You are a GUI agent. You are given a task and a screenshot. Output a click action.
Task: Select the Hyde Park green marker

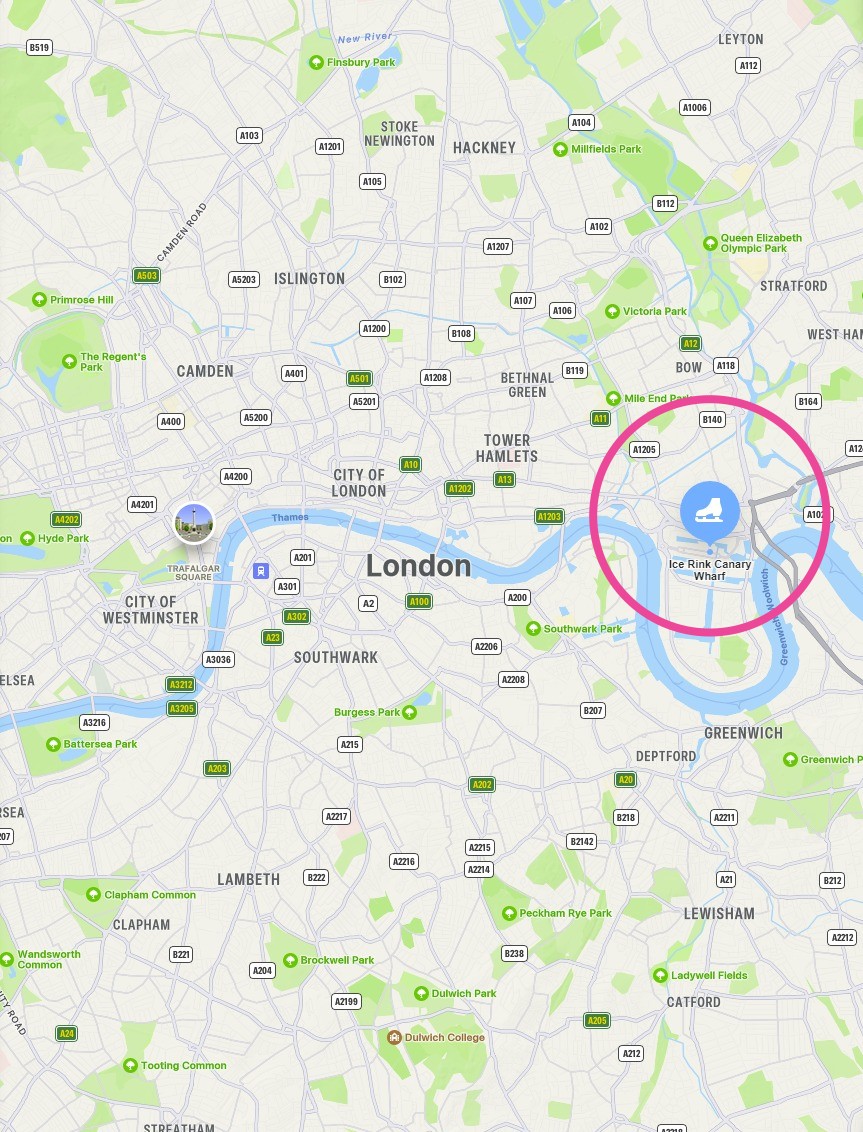(27, 539)
